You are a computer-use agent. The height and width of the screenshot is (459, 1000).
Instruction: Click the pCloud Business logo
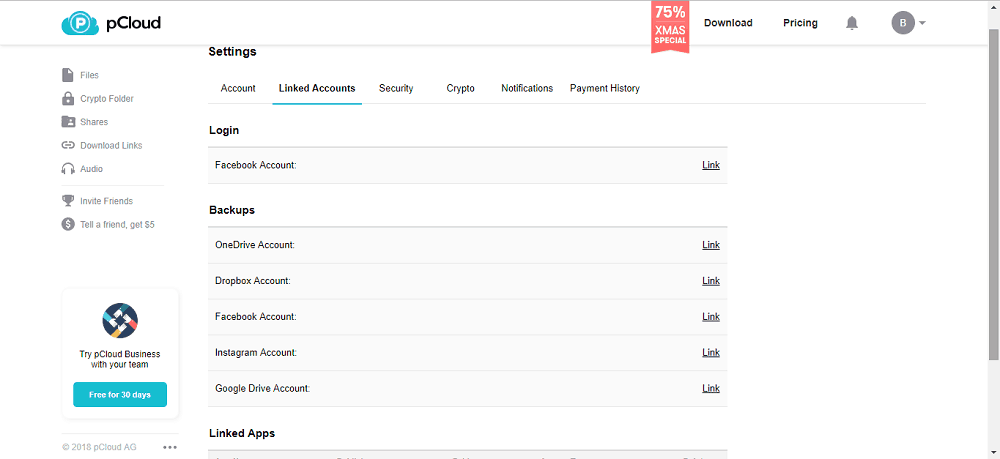pos(120,321)
